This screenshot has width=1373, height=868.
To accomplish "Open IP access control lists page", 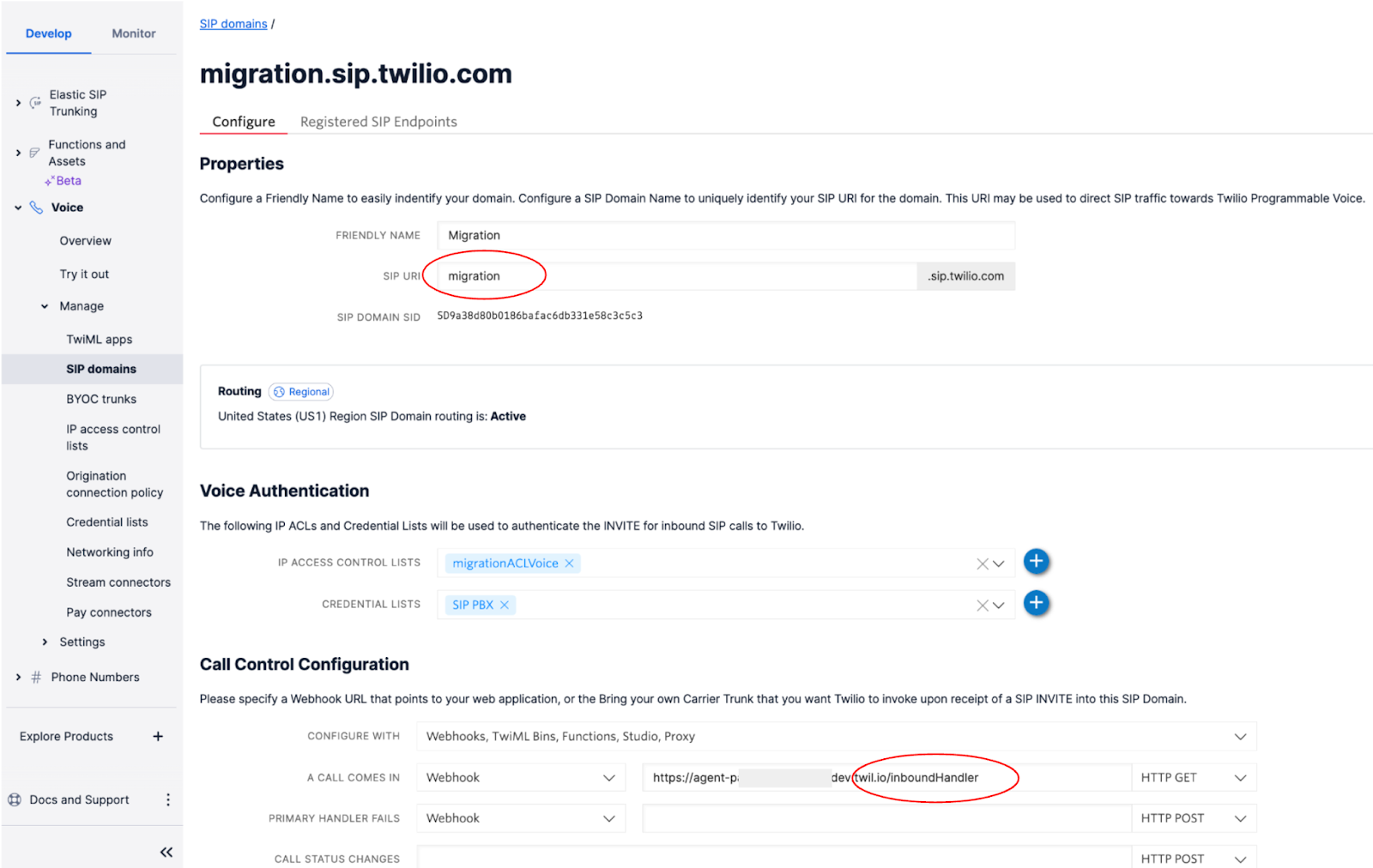I will coord(113,437).
